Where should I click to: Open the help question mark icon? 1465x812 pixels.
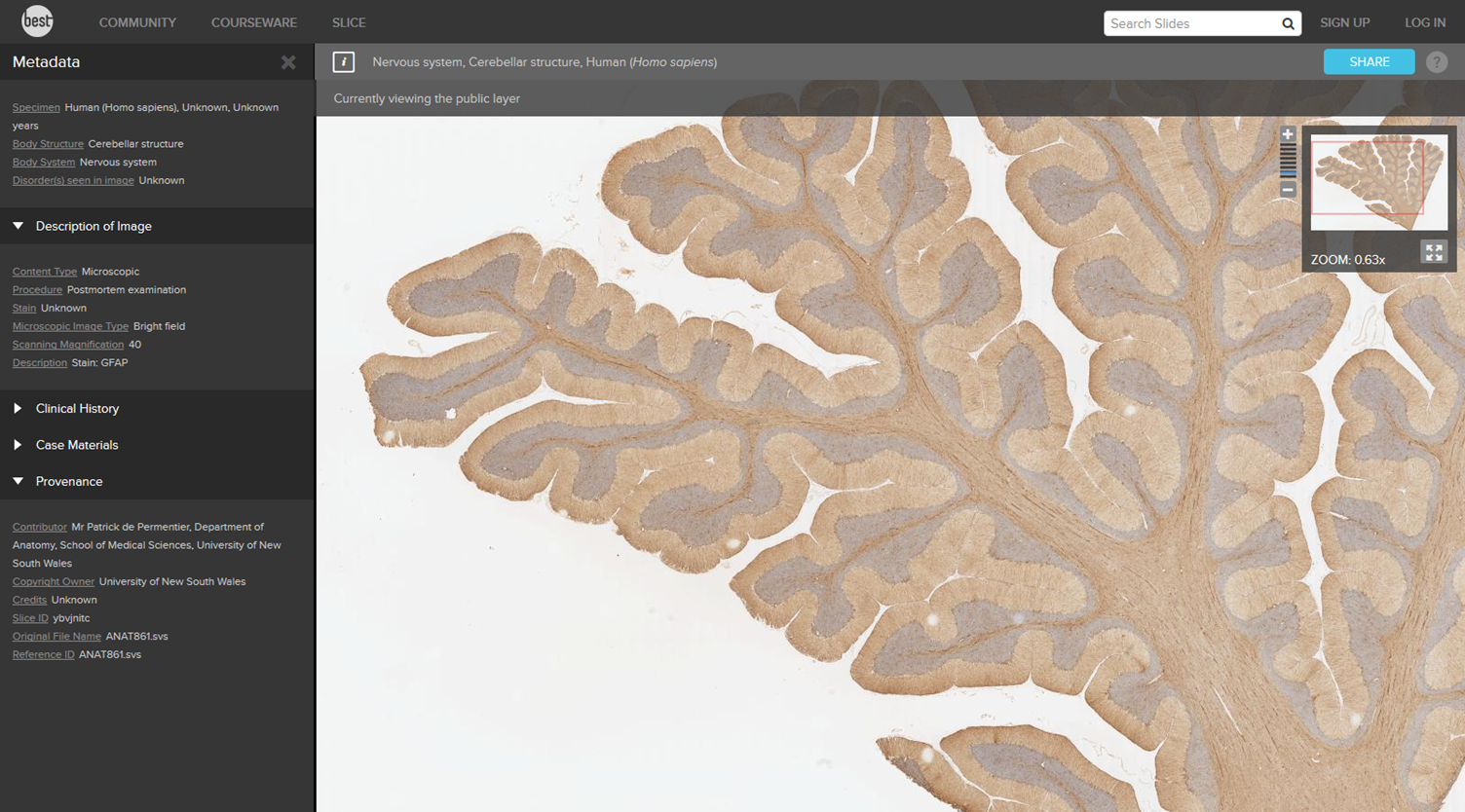point(1437,62)
